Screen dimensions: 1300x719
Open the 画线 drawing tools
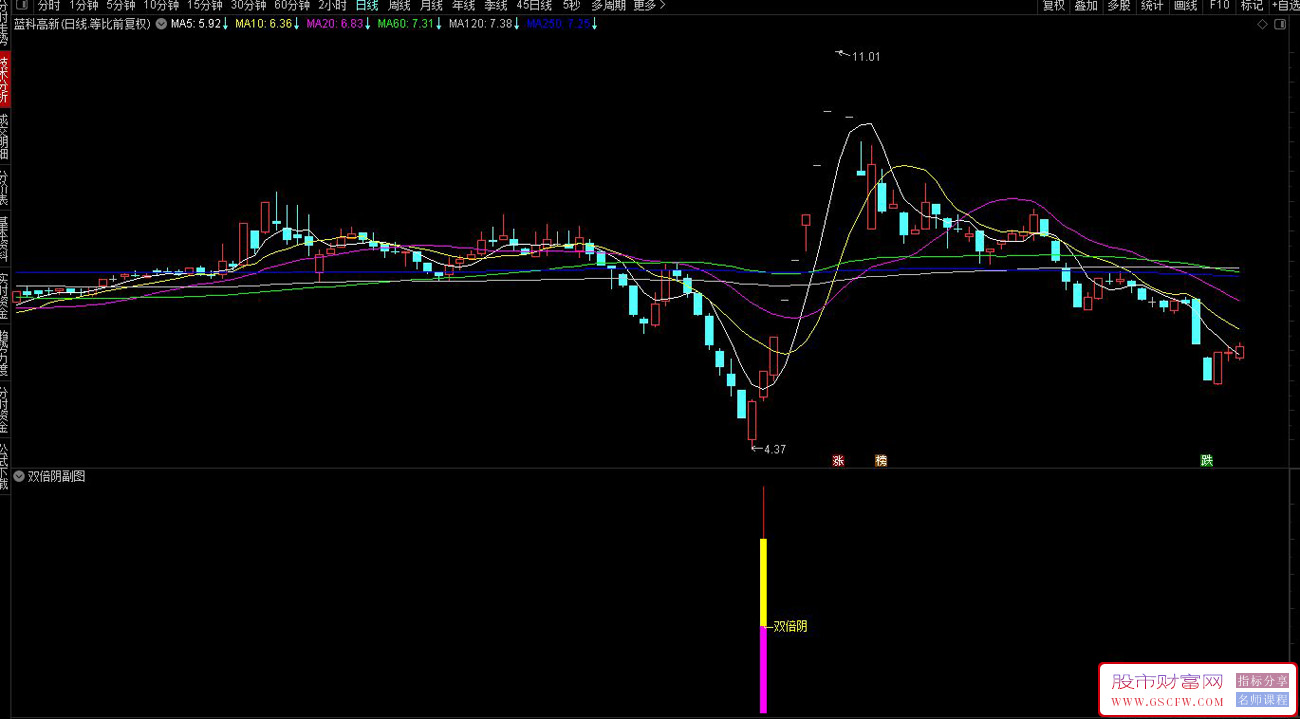(1185, 5)
